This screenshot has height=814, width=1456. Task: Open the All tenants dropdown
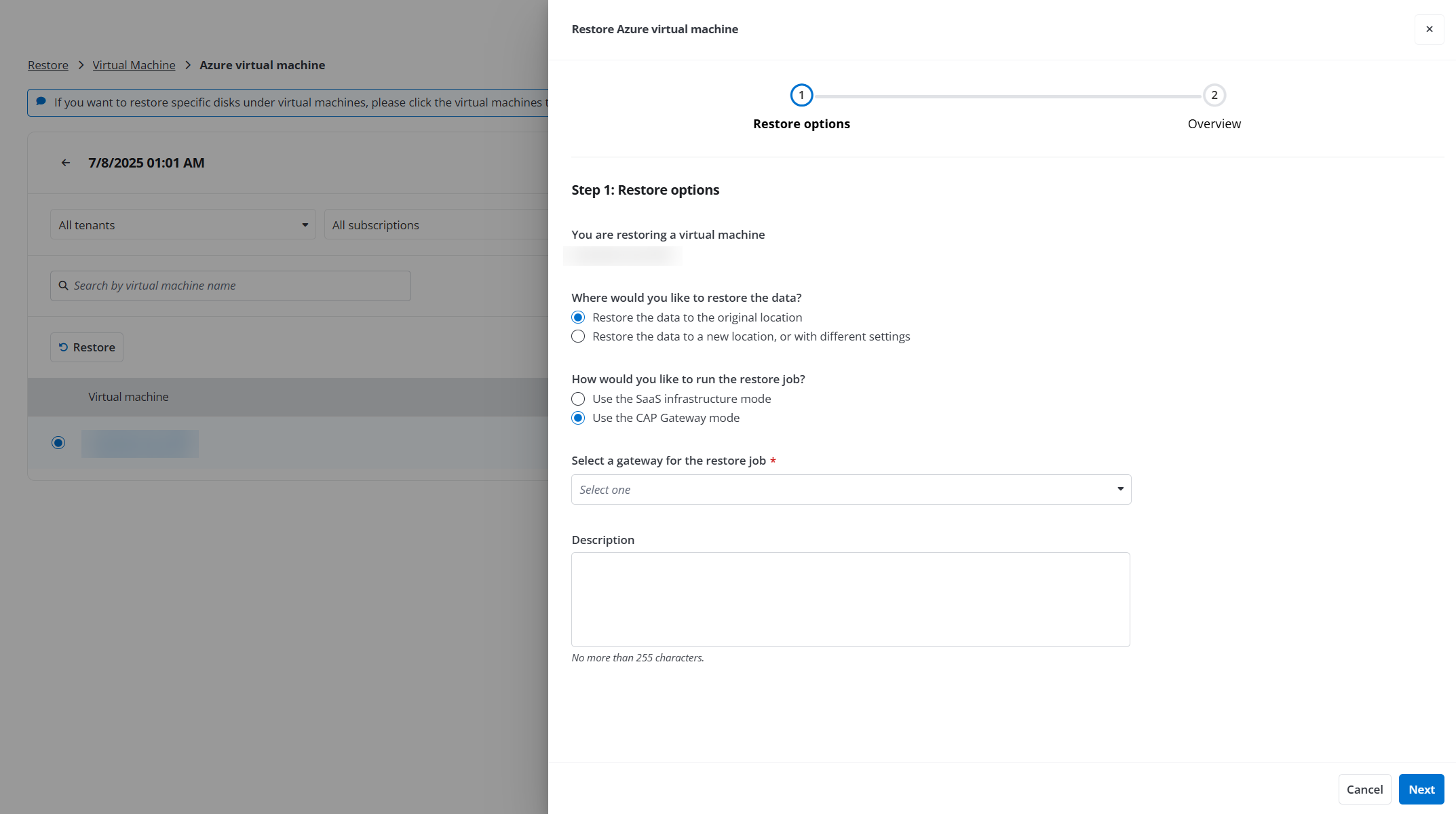tap(182, 225)
